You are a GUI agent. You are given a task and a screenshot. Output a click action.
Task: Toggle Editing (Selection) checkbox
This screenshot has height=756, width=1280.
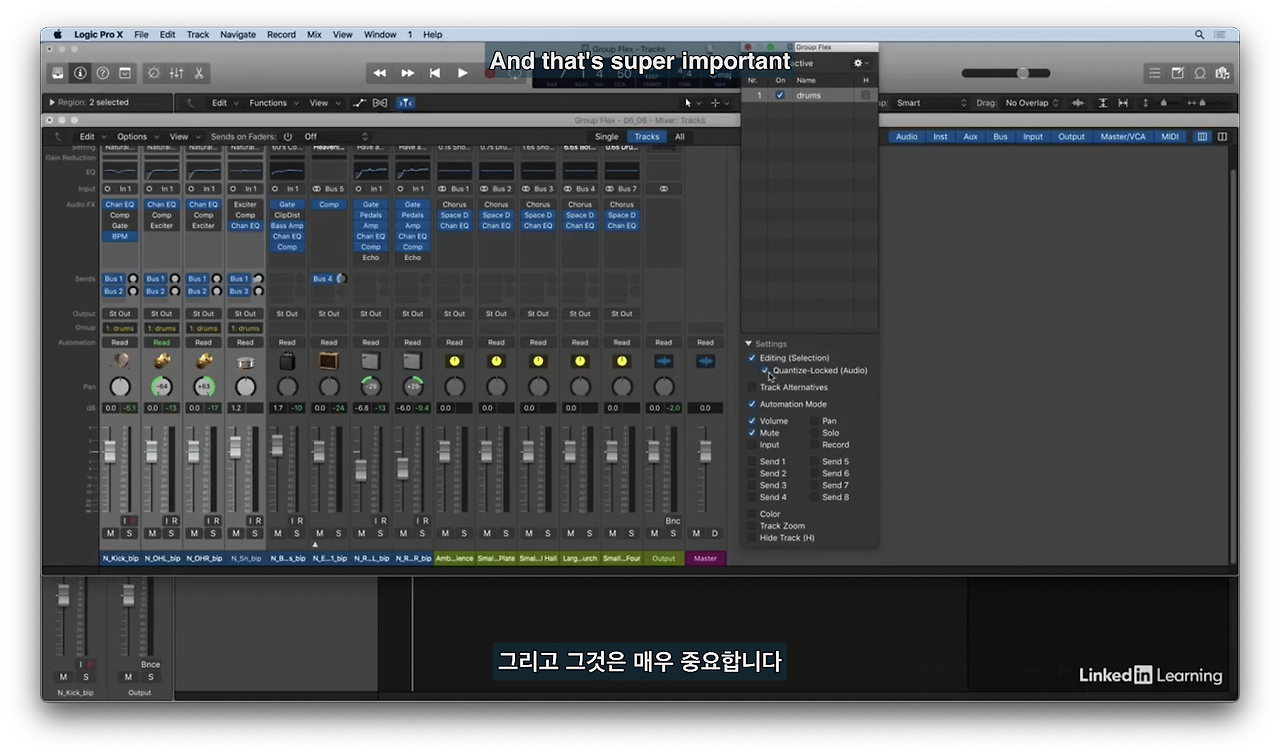[752, 358]
